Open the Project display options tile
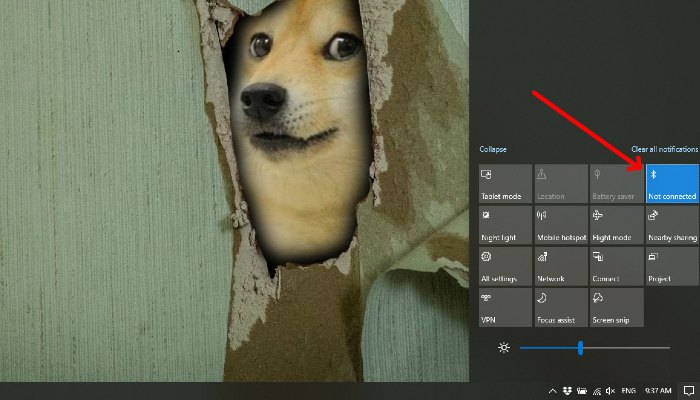This screenshot has height=400, width=700. tap(672, 266)
